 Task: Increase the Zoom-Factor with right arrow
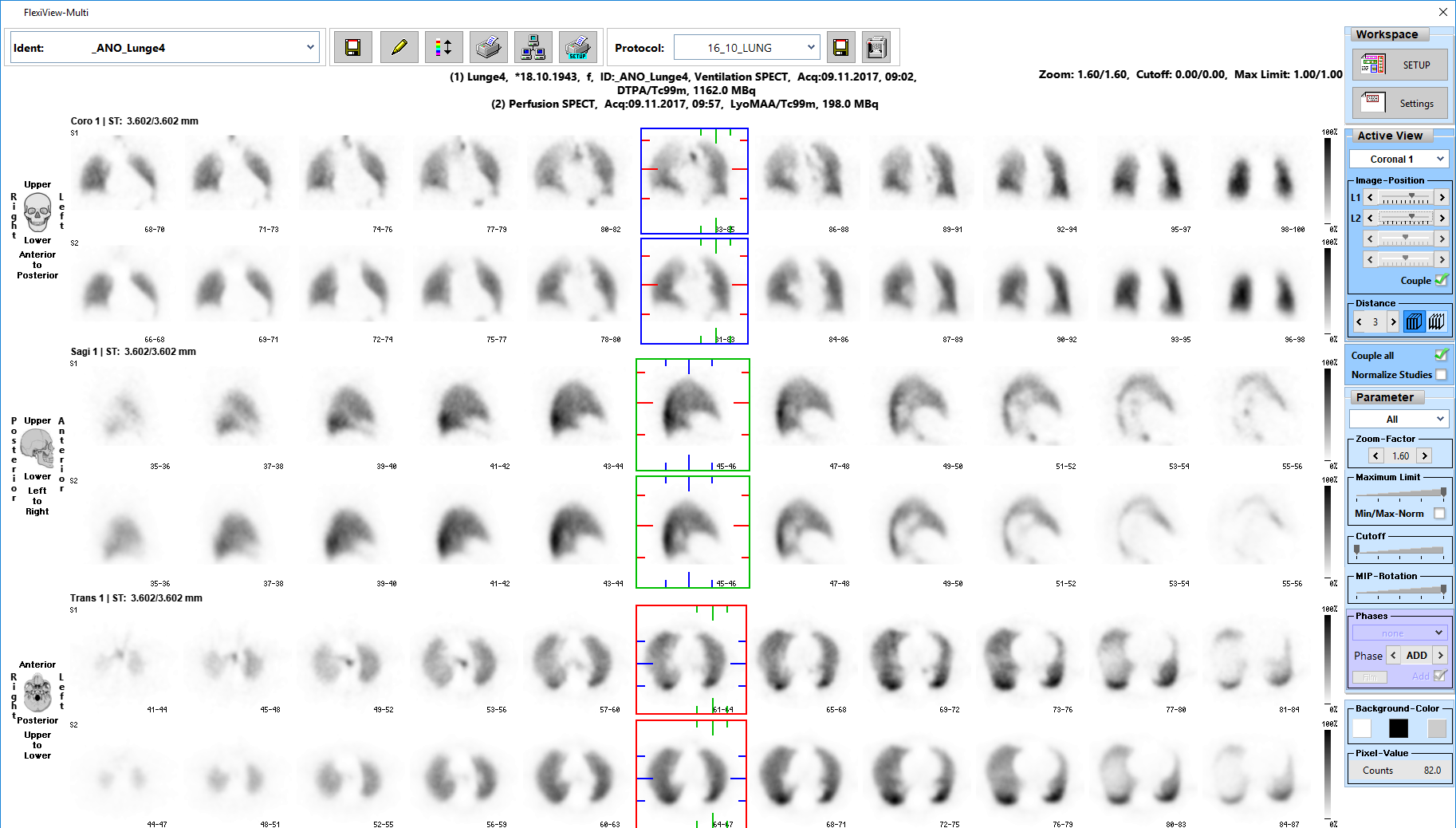pos(1424,455)
